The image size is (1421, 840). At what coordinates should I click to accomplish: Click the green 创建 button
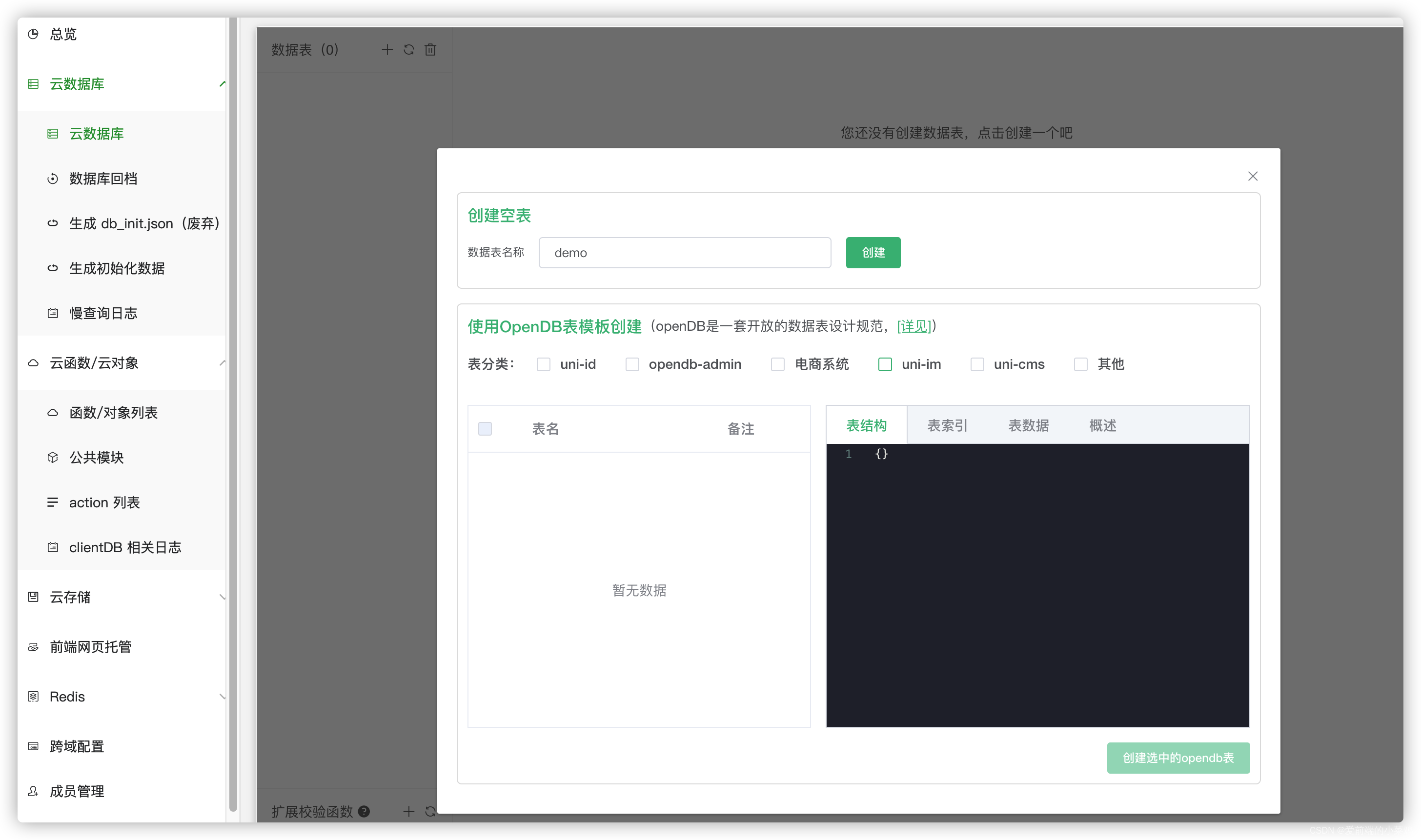tap(873, 253)
